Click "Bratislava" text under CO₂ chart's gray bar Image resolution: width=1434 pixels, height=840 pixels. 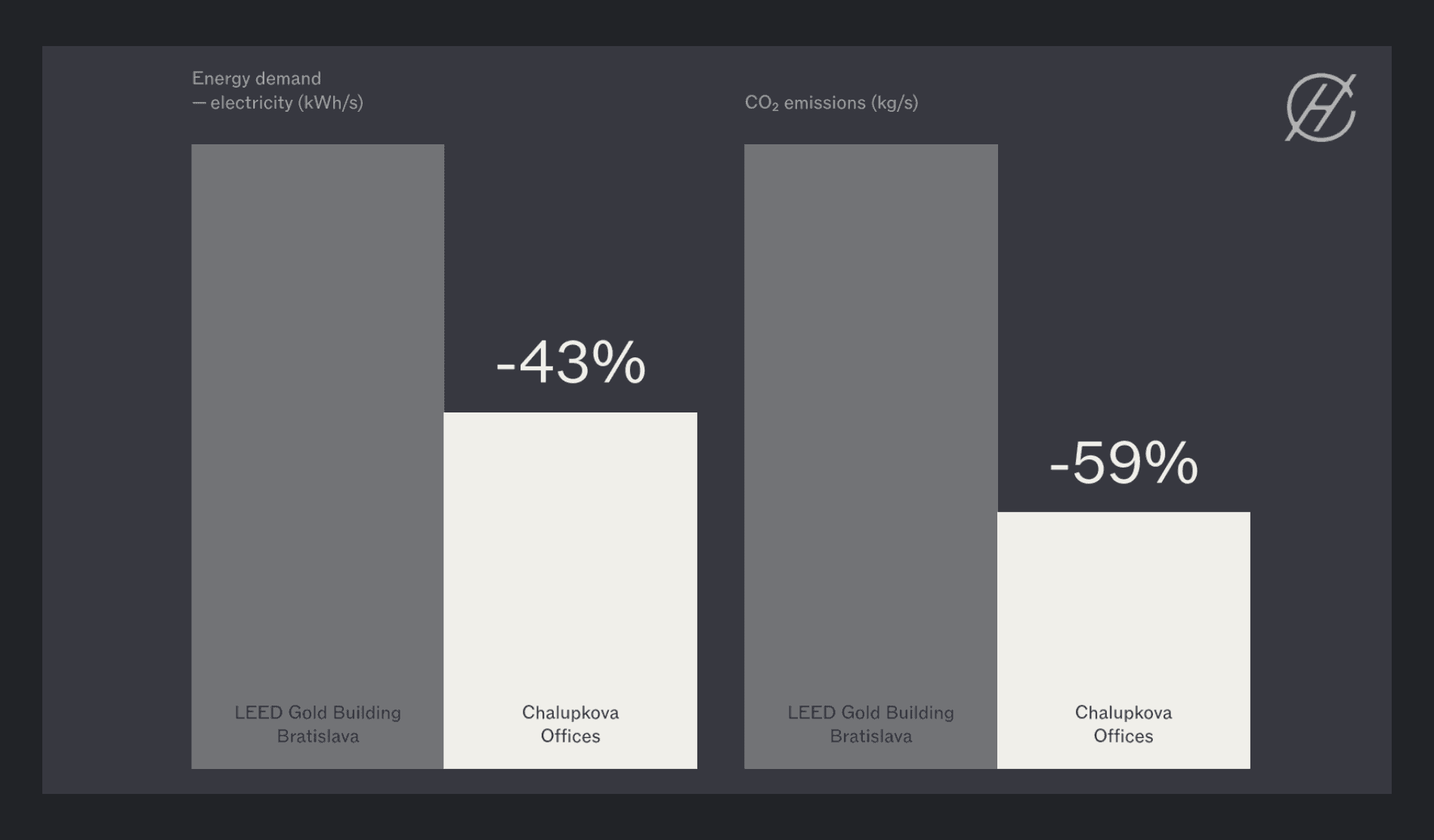pyautogui.click(x=870, y=737)
